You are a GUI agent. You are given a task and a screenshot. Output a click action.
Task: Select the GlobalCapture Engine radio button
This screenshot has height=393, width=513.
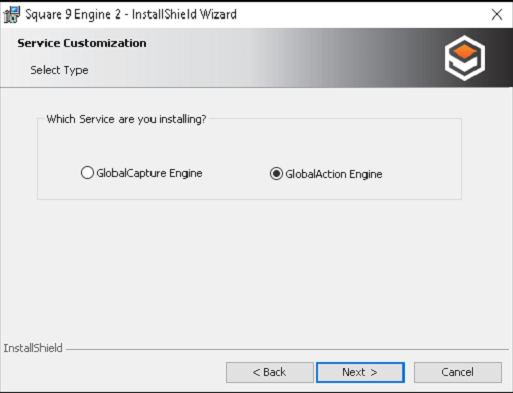(x=87, y=173)
